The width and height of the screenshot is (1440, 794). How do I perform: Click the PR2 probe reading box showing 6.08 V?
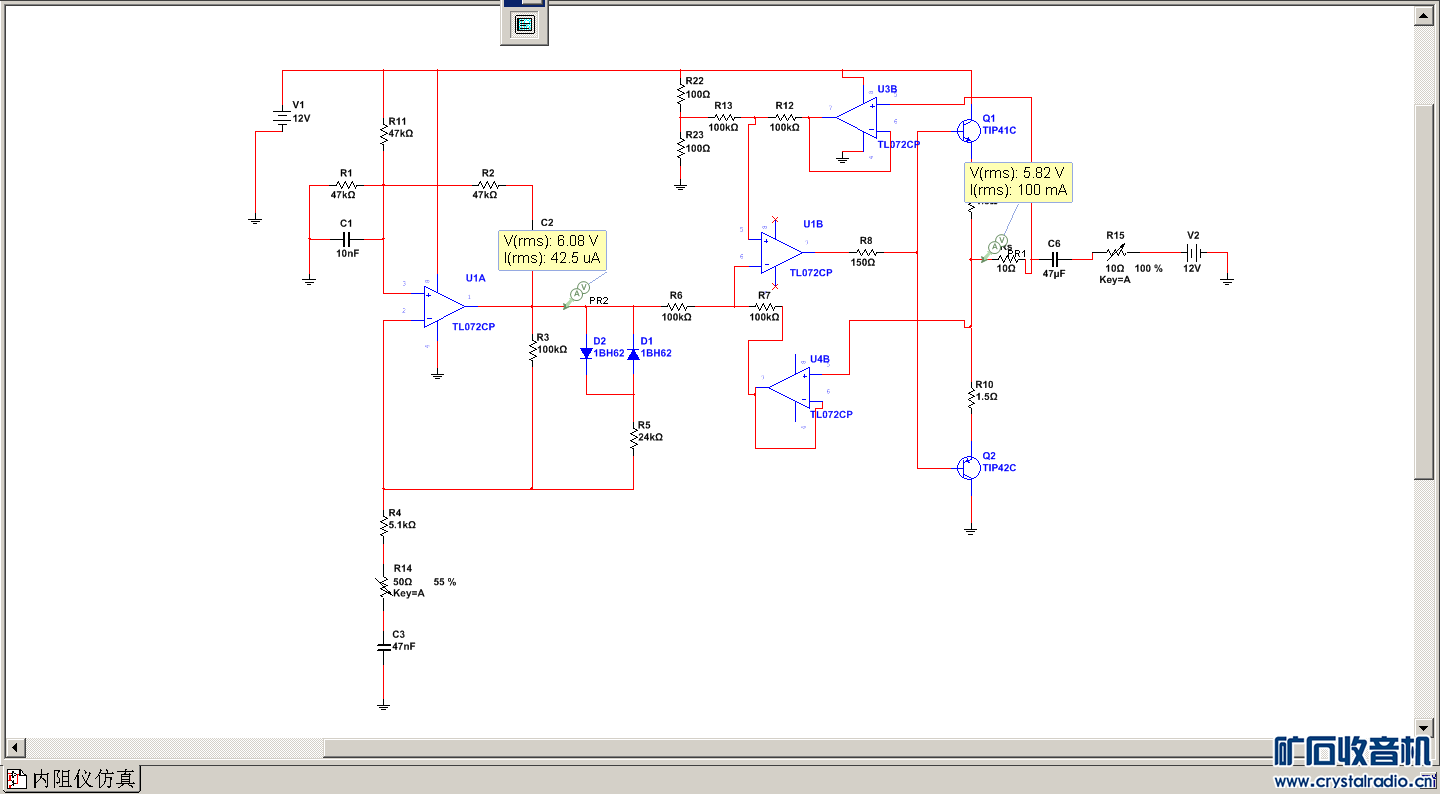(x=552, y=250)
